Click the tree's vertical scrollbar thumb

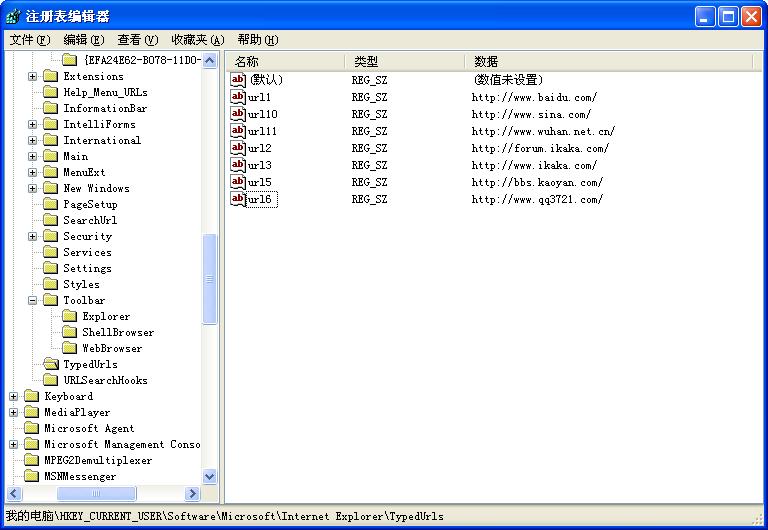click(x=210, y=279)
